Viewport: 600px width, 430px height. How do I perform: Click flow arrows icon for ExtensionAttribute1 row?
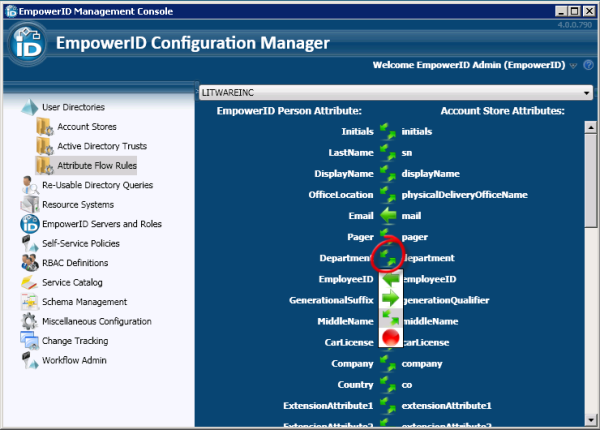[x=388, y=406]
